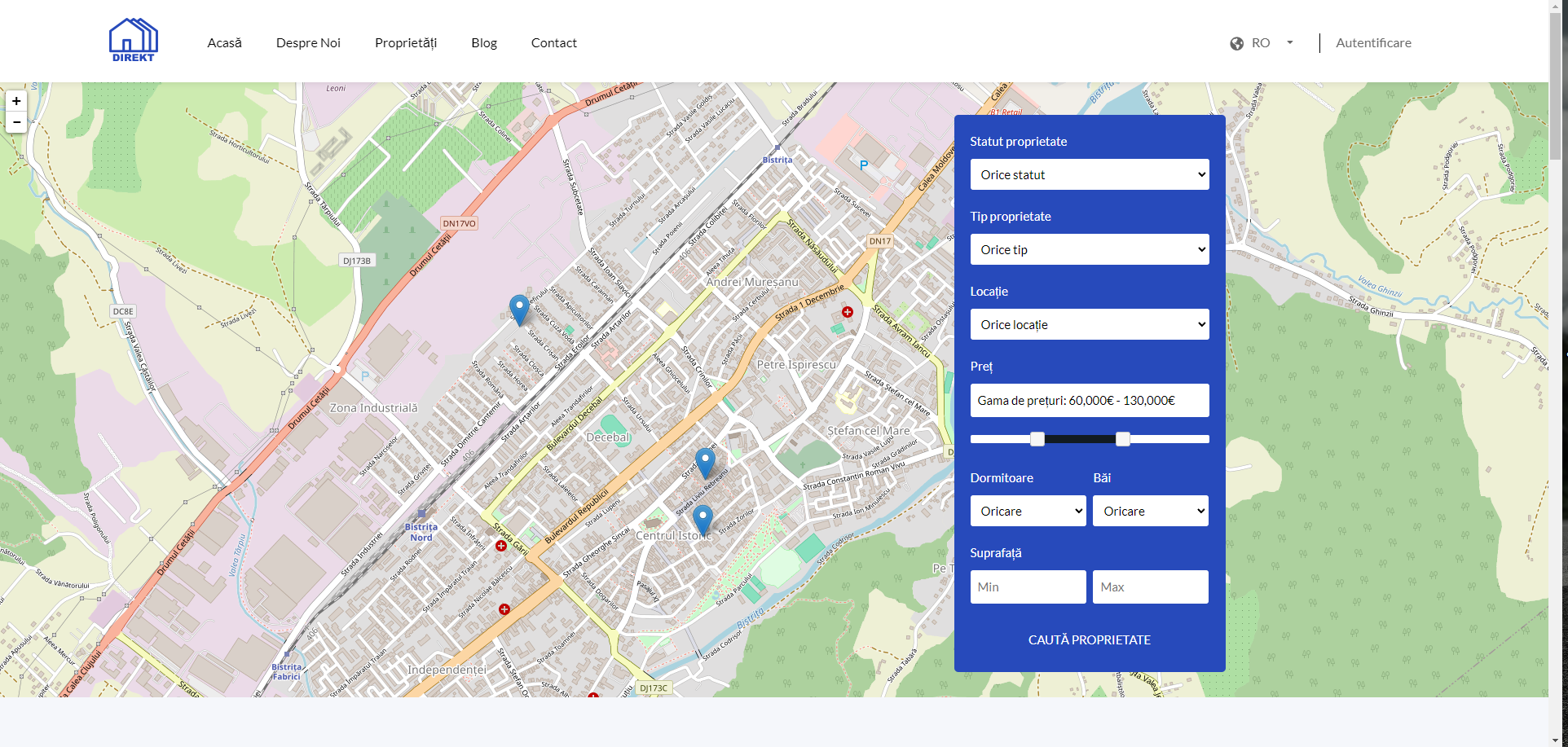Open the Băi dropdown

tap(1150, 511)
